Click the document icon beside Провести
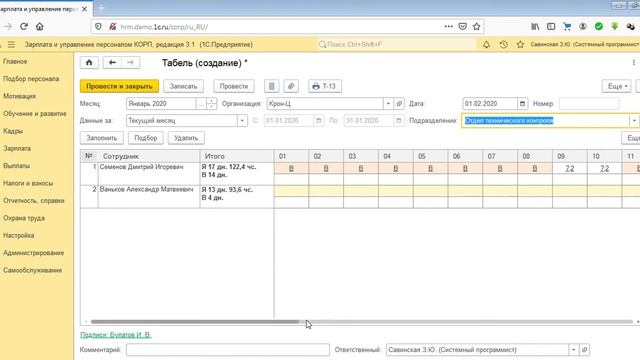Screen dimensions: 640x360 (x=271, y=86)
